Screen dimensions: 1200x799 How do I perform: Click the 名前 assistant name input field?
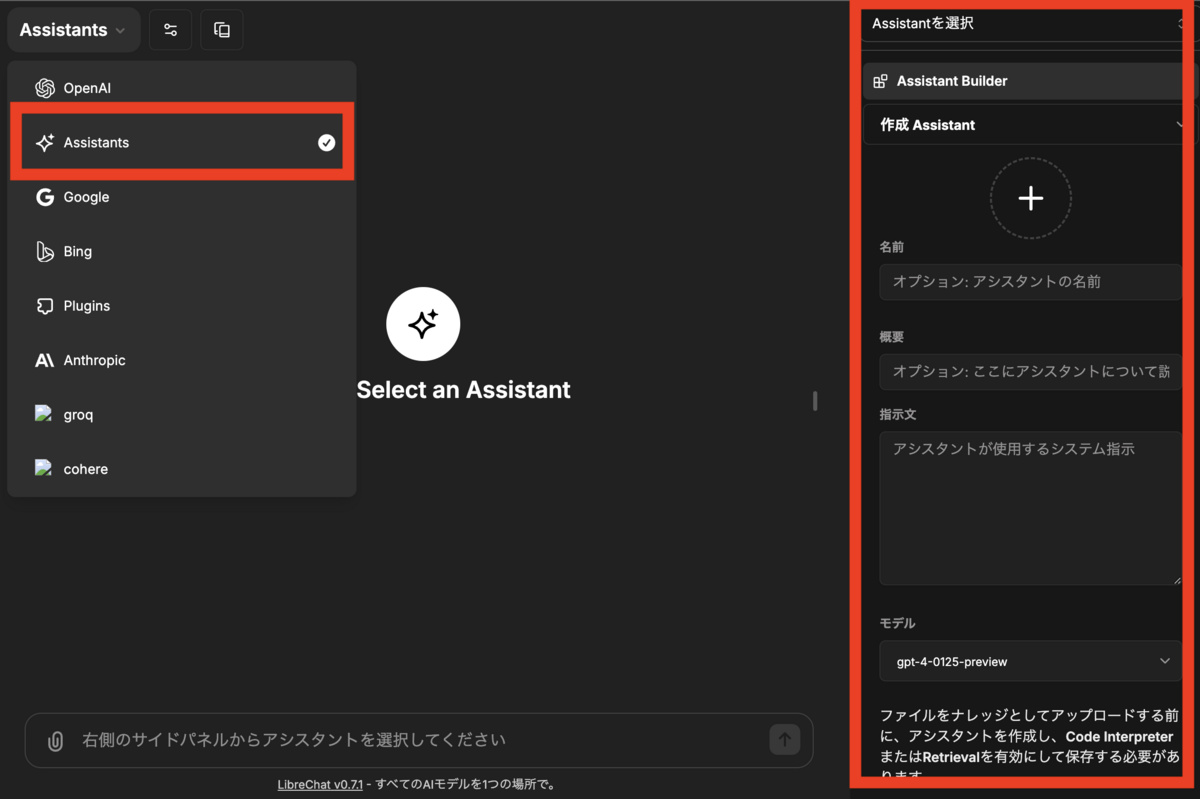pos(1030,282)
